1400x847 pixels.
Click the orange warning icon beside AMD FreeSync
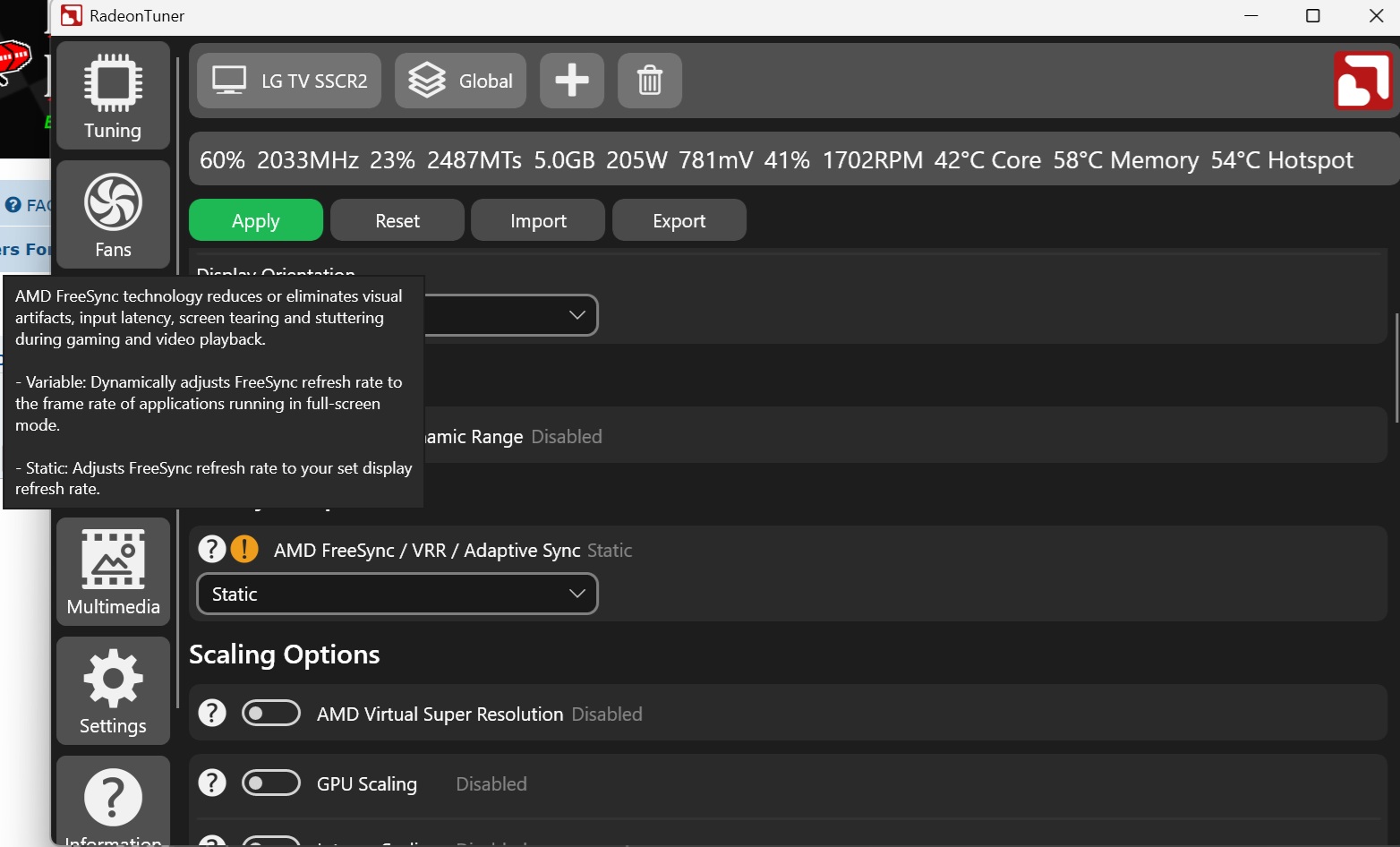[244, 549]
